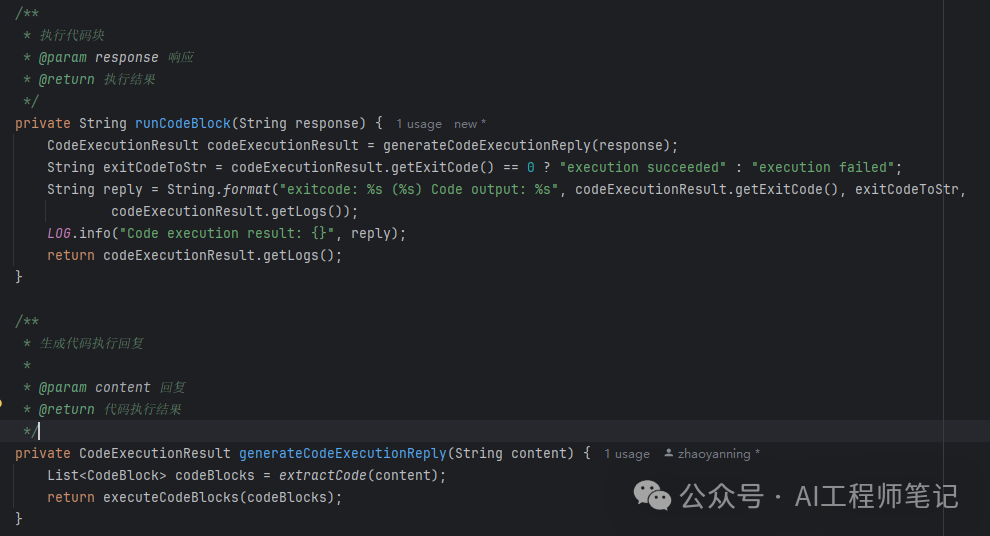
Task: Click the LOG identifier in the info call
Action: pyautogui.click(x=58, y=233)
